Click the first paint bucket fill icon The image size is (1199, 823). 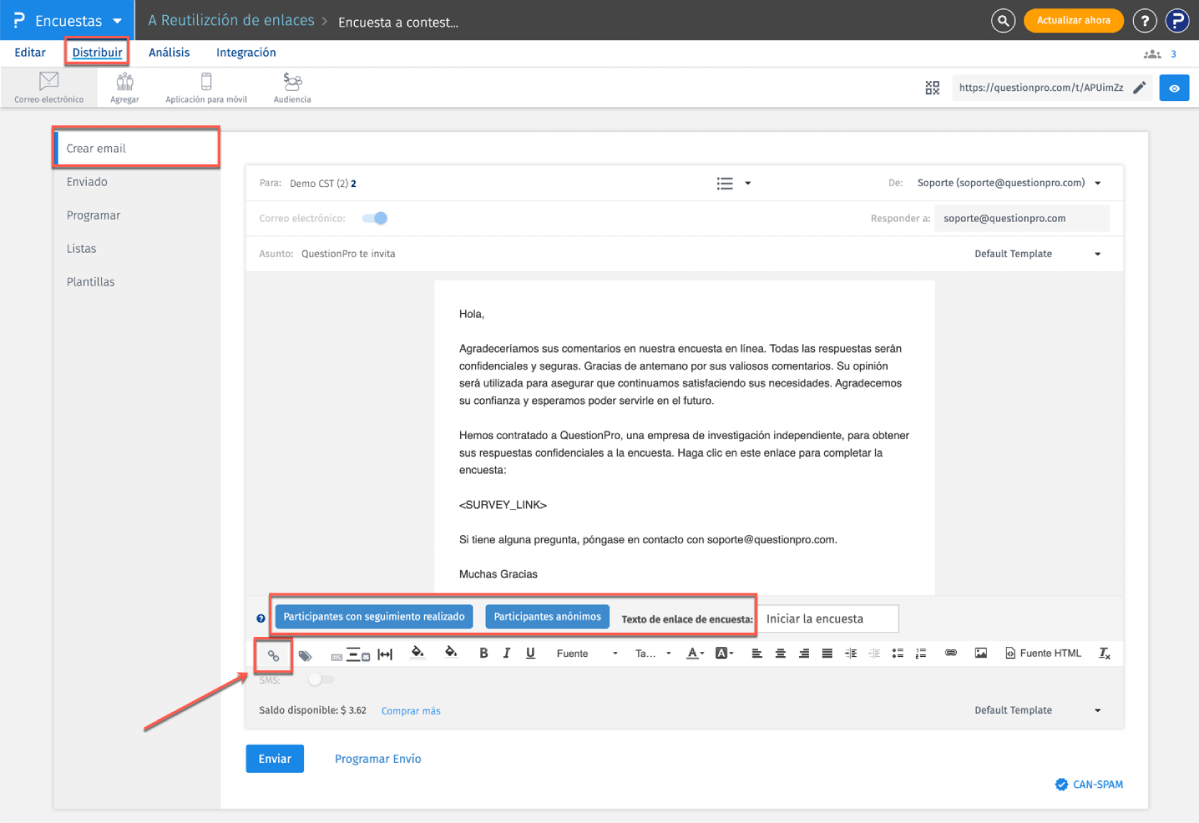pos(418,652)
